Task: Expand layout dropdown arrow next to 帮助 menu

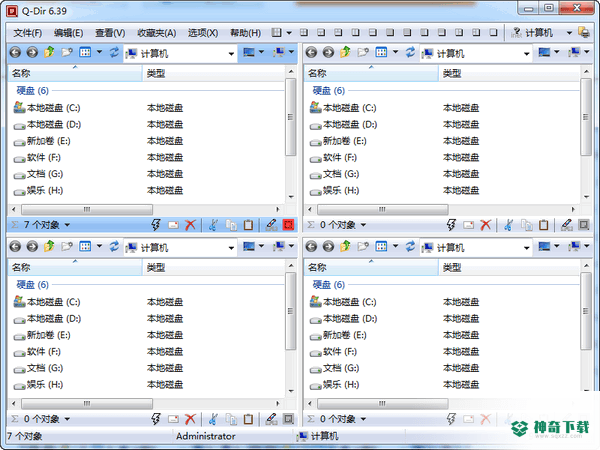Action: tap(289, 33)
